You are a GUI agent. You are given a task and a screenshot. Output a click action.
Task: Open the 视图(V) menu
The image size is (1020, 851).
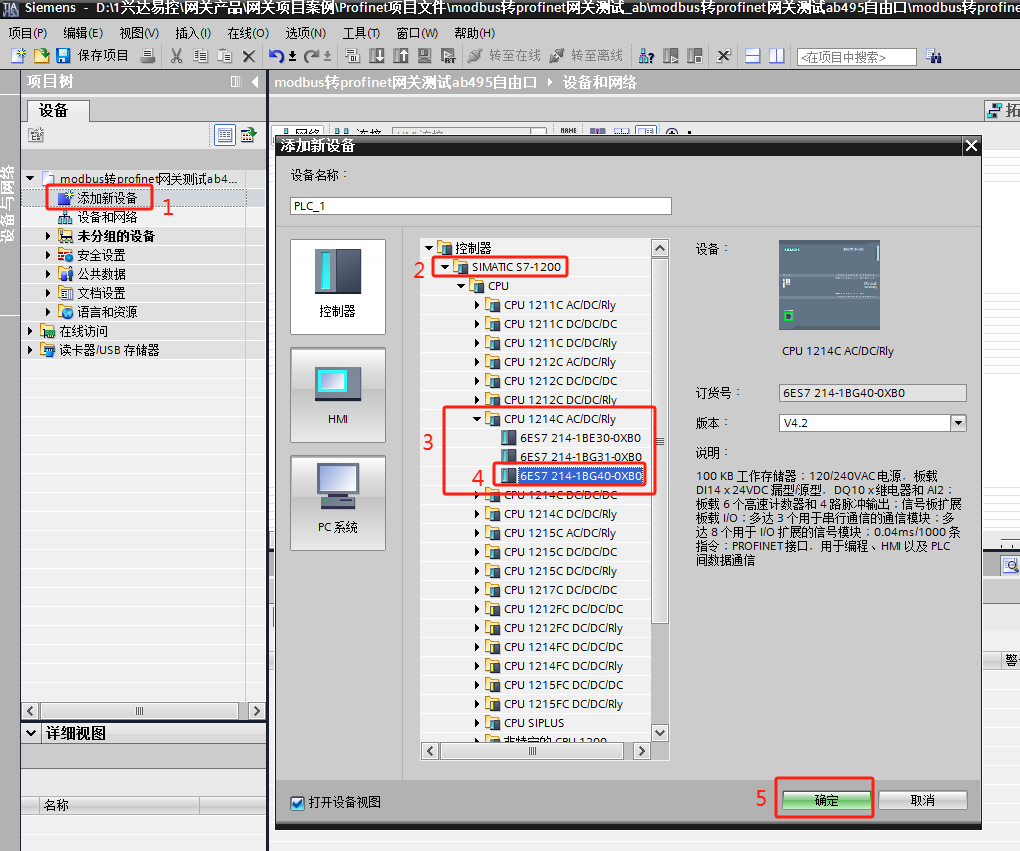(139, 33)
